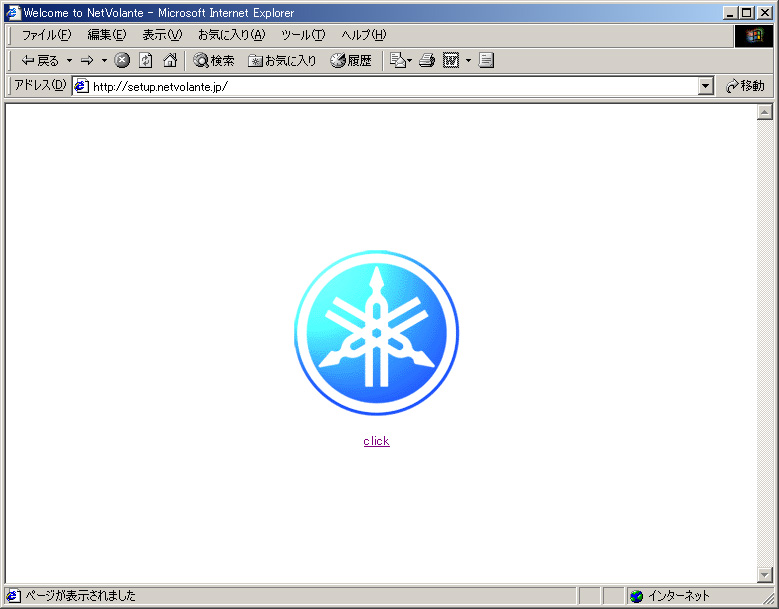
Task: Click the Edit with Word icon
Action: point(451,61)
